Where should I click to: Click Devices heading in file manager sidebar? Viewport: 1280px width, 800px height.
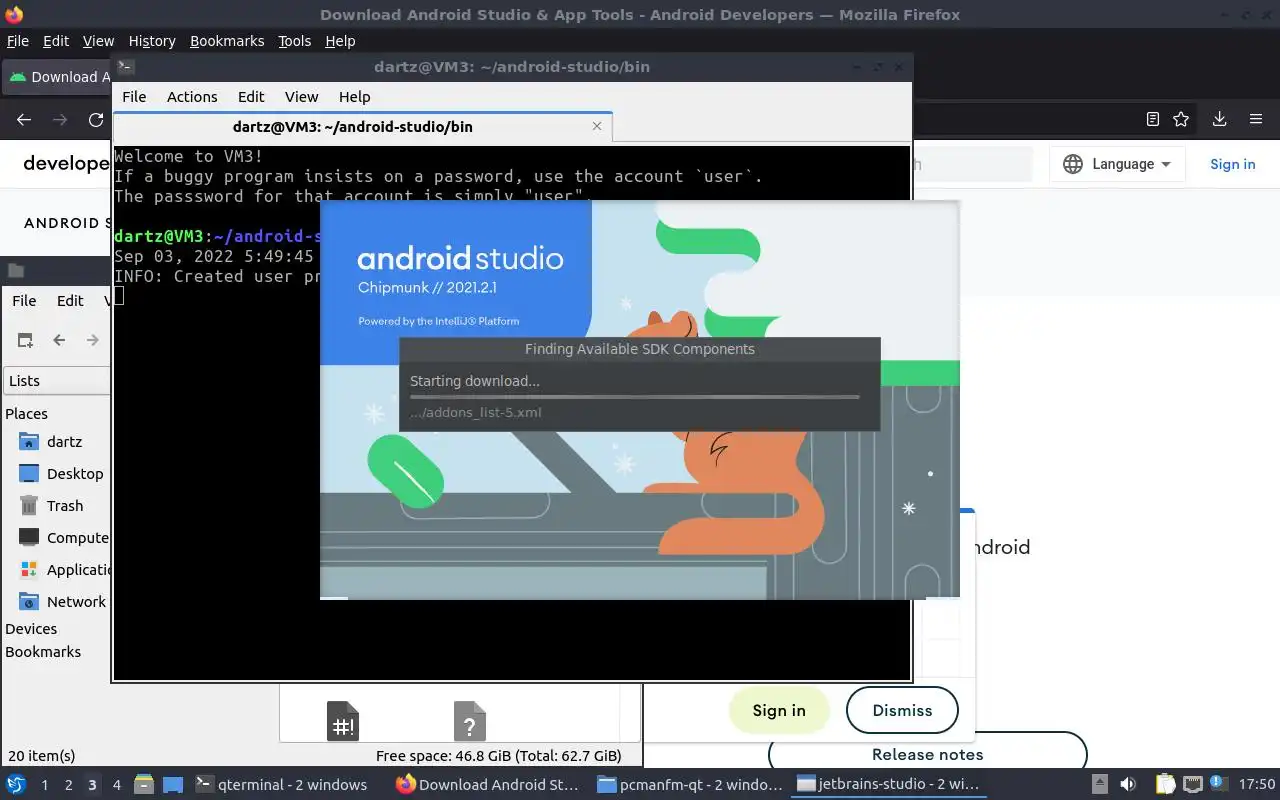(x=31, y=628)
